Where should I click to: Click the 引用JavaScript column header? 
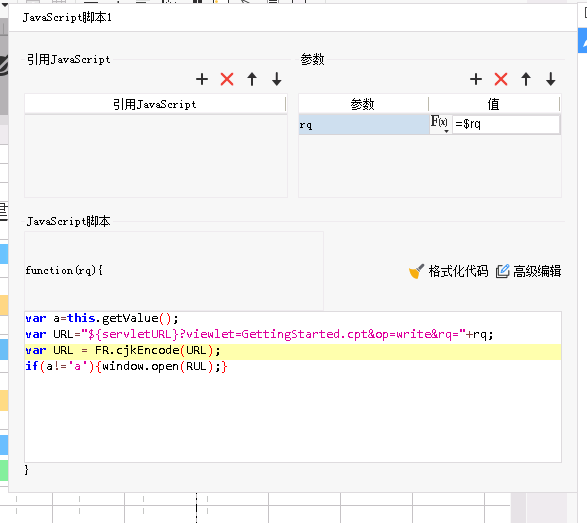pos(155,104)
